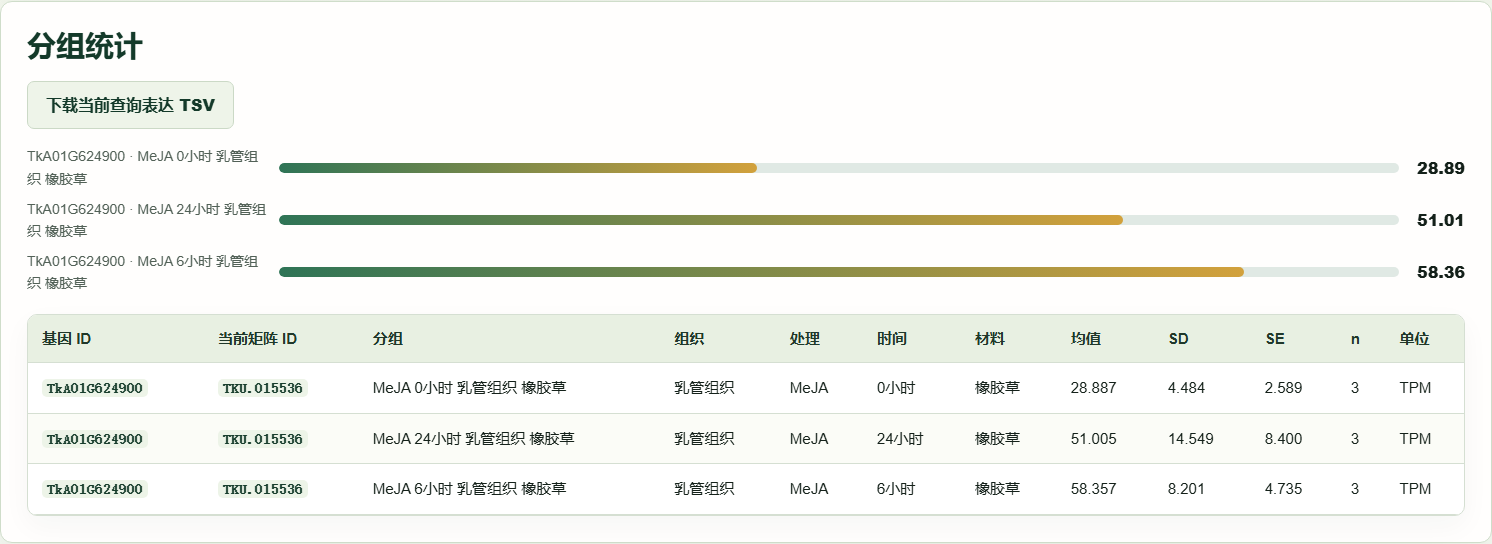Viewport: 1492px width, 544px height.
Task: Click the n column header
Action: (x=1355, y=339)
